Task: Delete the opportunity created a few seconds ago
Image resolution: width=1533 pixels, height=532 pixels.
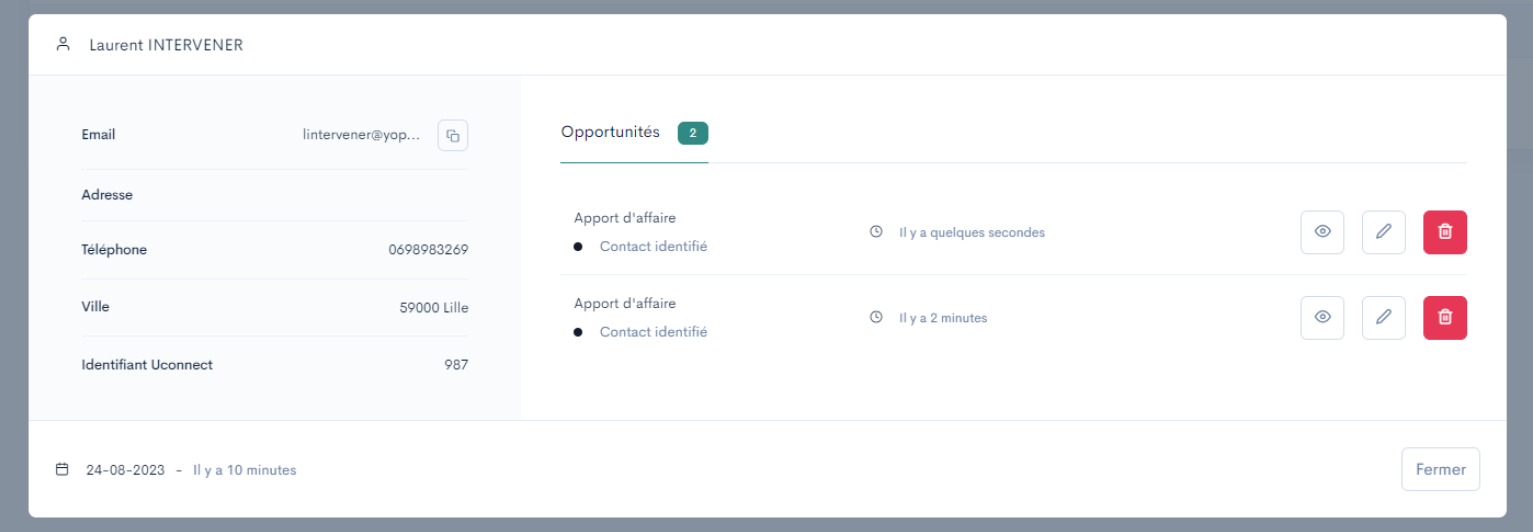Action: 1445,232
